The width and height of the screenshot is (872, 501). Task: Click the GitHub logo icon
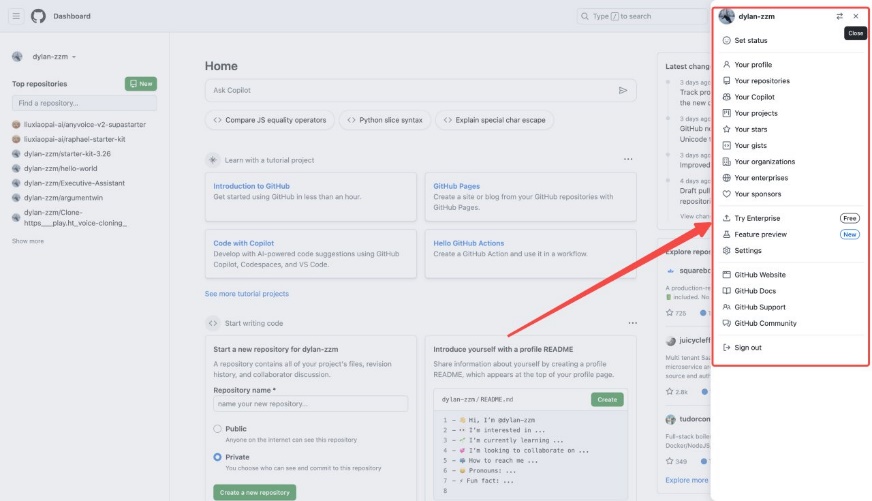click(x=39, y=16)
